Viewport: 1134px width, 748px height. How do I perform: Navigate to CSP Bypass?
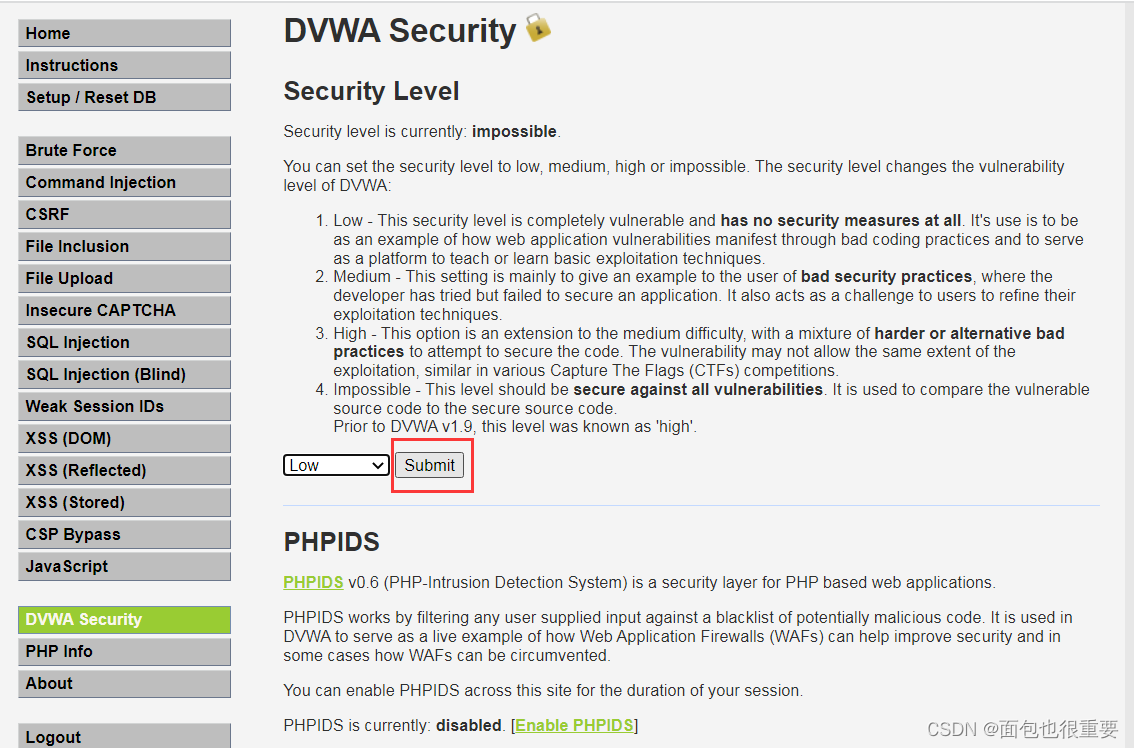pyautogui.click(x=124, y=534)
